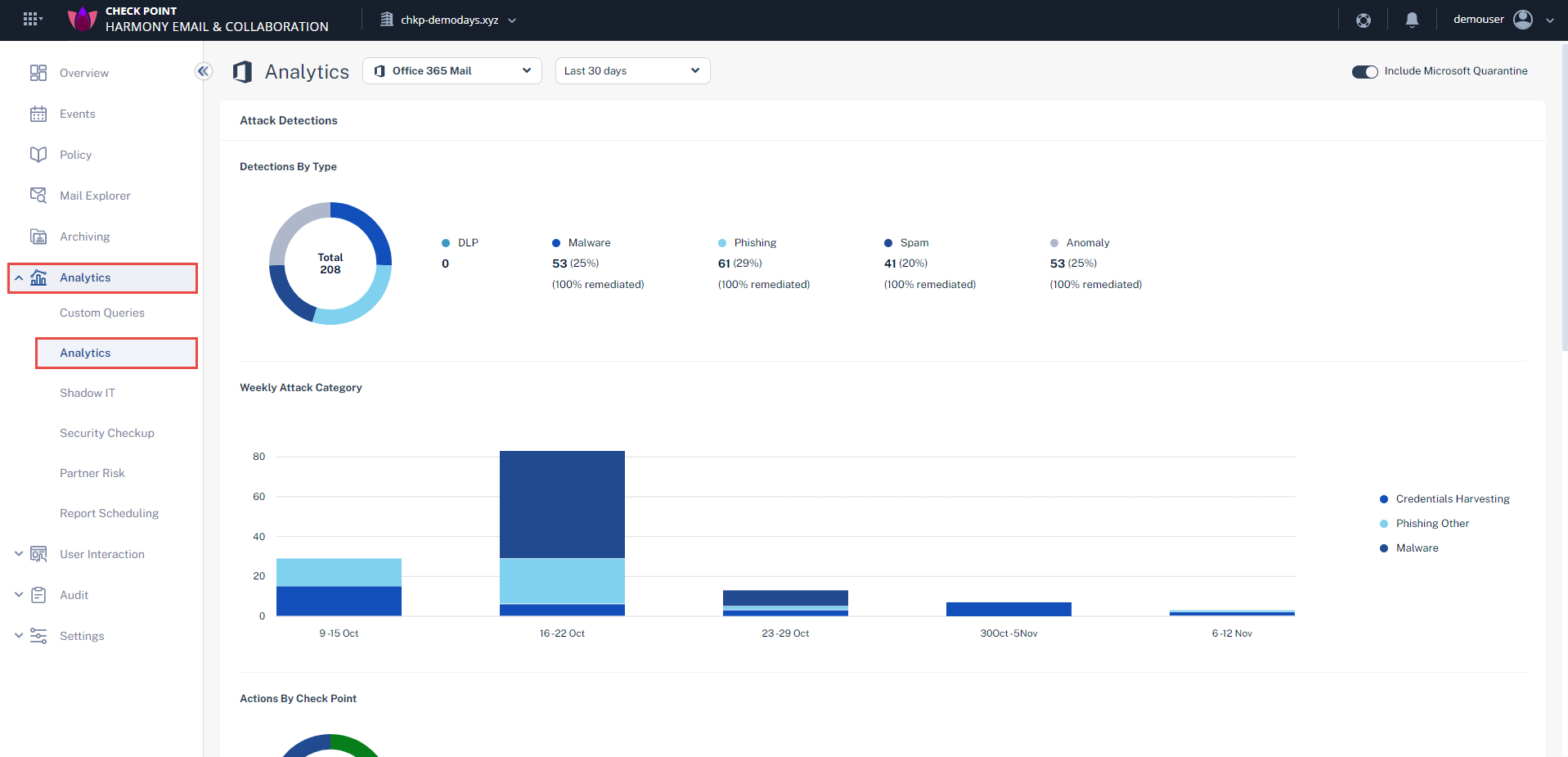This screenshot has height=757, width=1568.
Task: Click the Anomaly legend dot
Action: click(1054, 243)
